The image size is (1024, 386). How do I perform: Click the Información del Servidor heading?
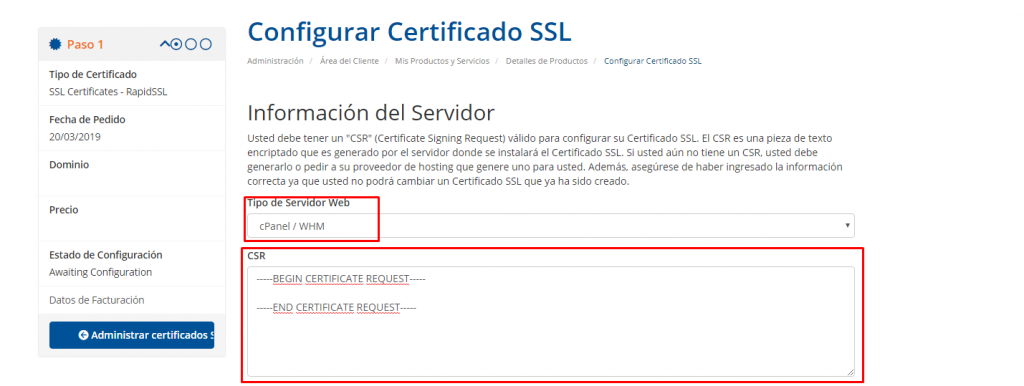371,113
